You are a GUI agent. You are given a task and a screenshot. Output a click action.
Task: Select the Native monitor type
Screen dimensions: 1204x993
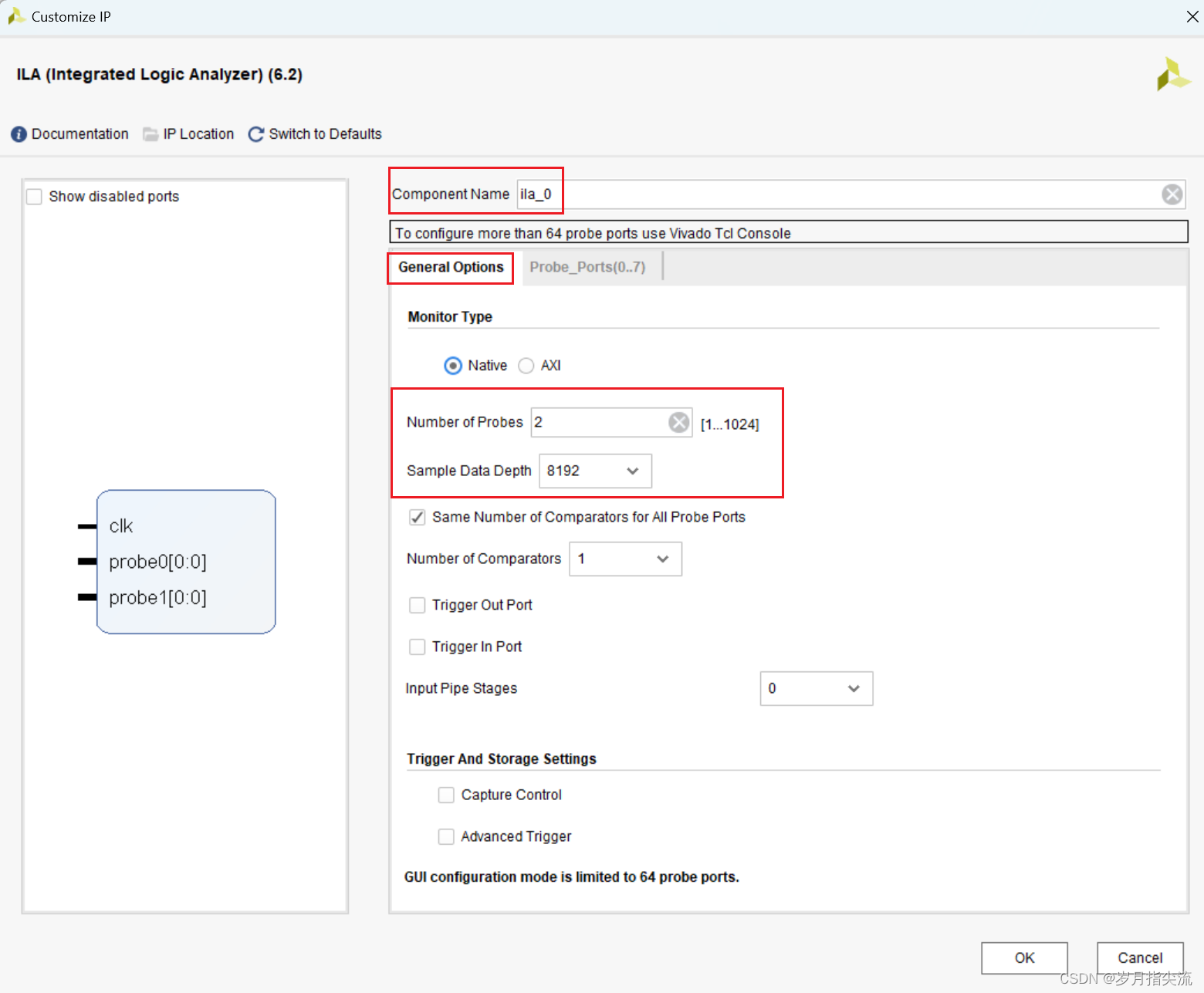click(x=453, y=366)
